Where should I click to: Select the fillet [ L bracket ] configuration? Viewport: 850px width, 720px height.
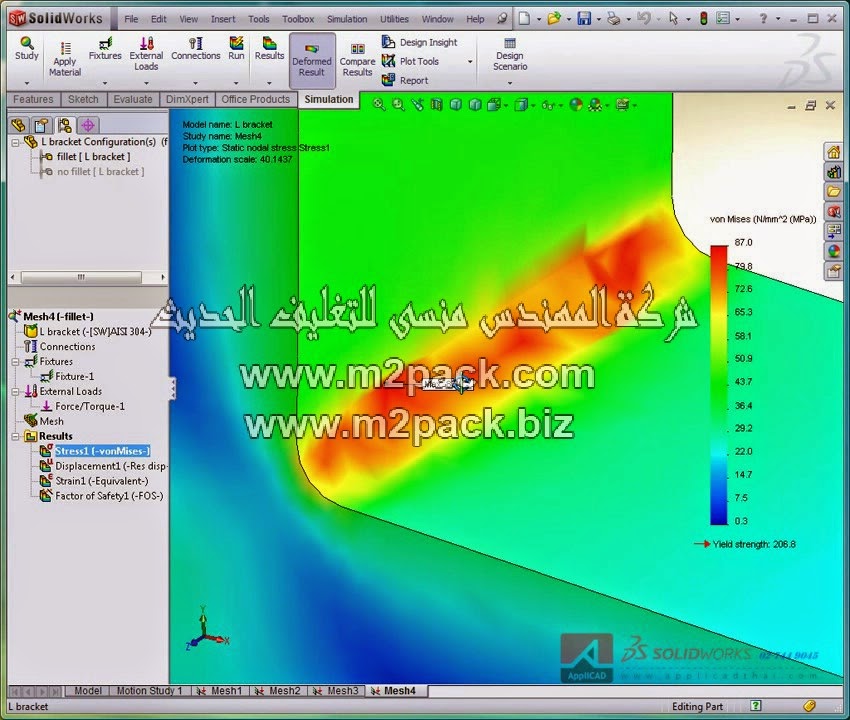(93, 157)
